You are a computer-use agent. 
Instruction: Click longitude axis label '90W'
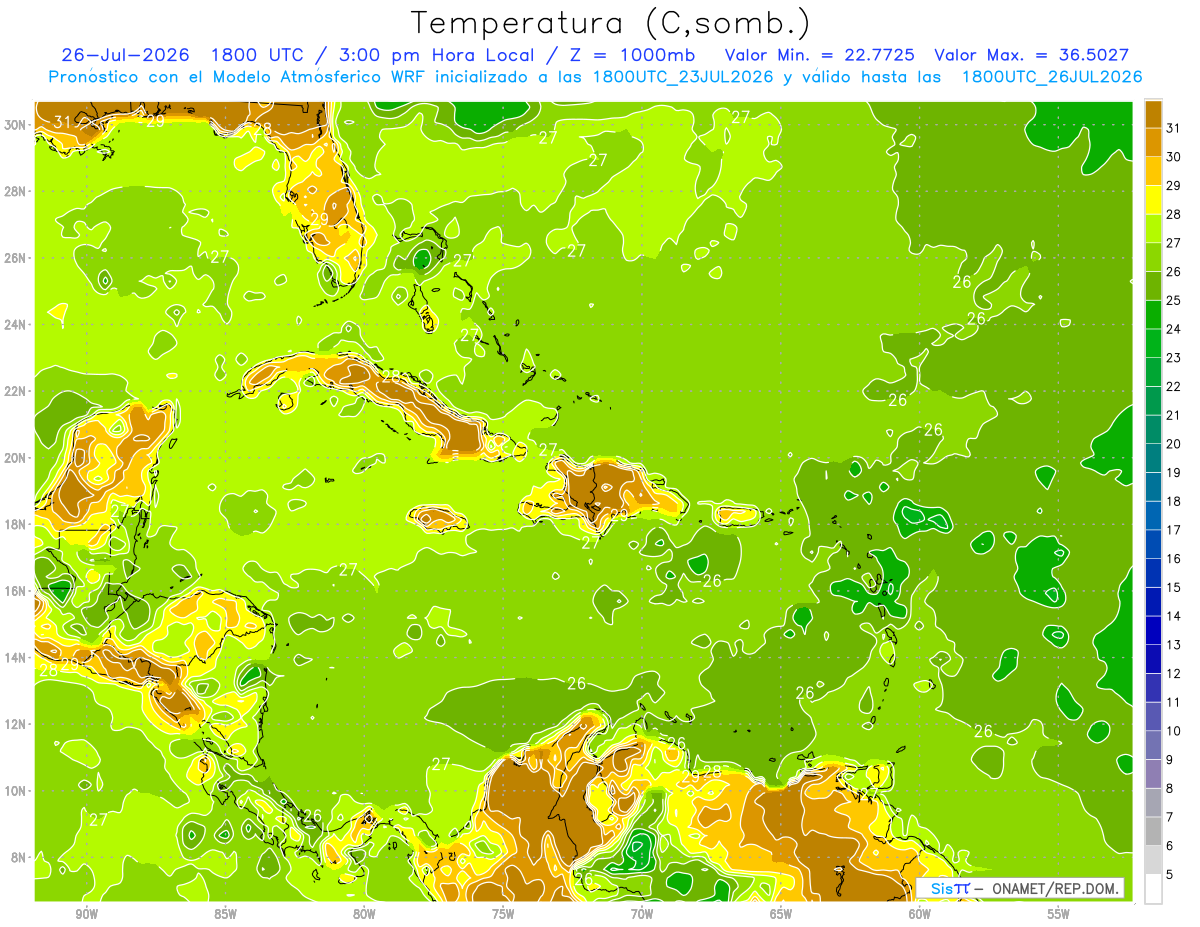tap(86, 914)
